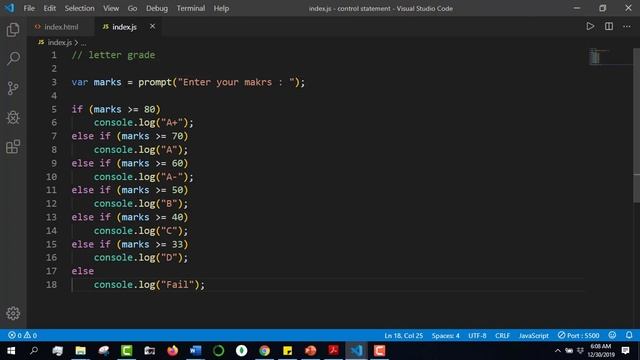Click the editor vertical scrollbar
This screenshot has height=360, width=640.
pos(636,125)
